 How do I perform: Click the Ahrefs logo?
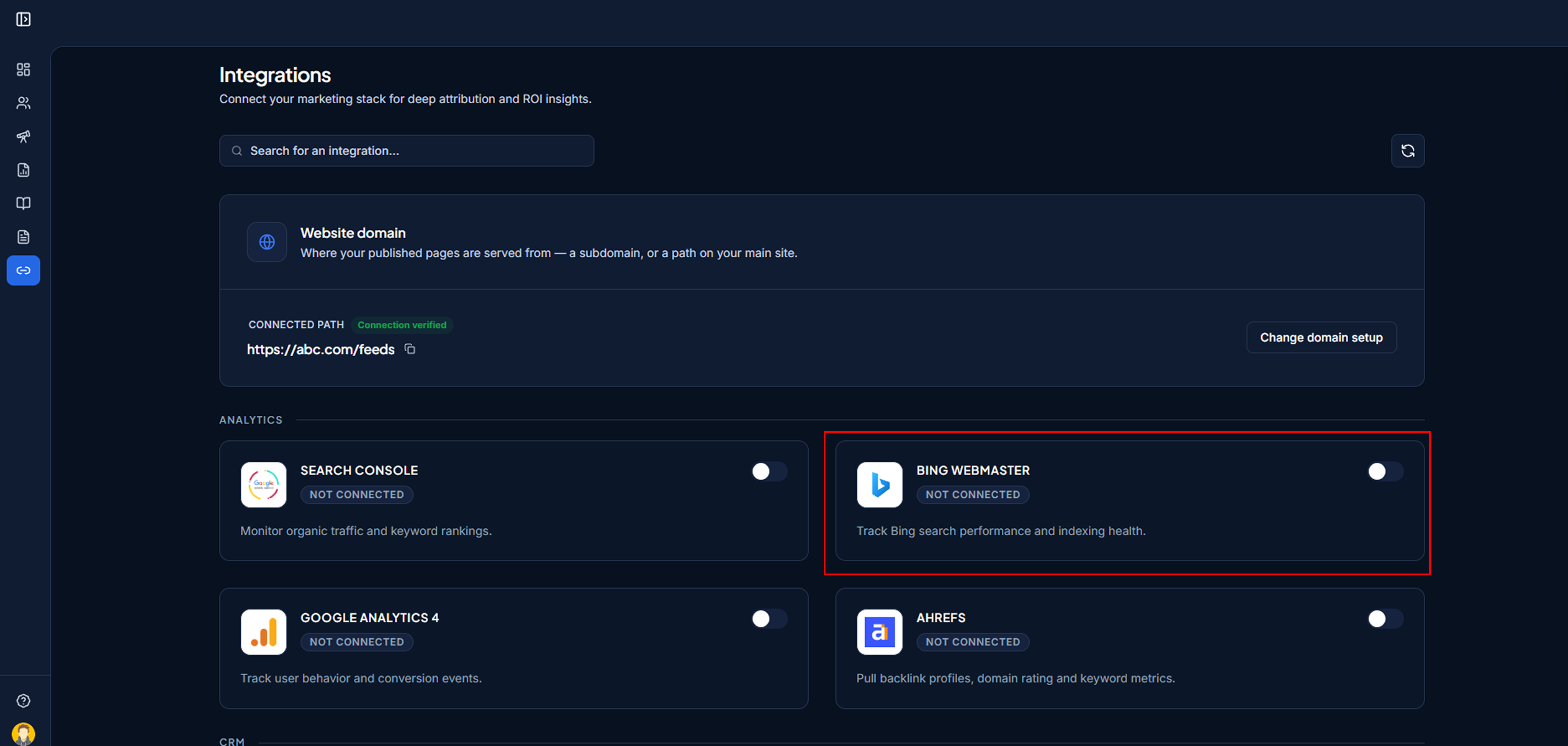pos(879,632)
